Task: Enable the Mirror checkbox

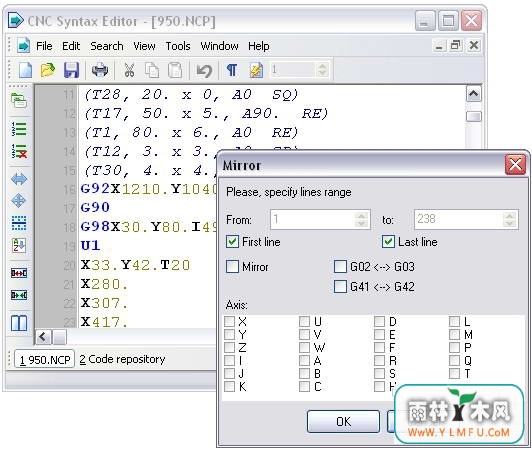Action: point(232,266)
